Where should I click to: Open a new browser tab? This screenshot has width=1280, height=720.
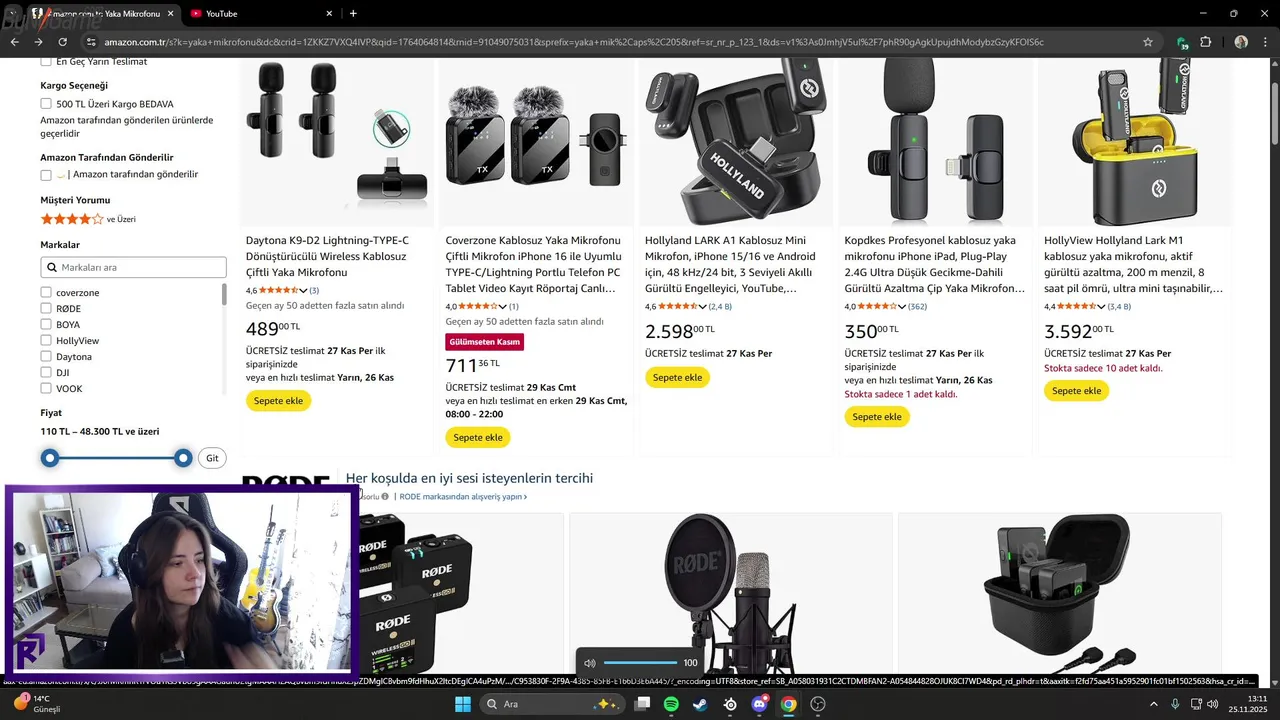tap(353, 14)
